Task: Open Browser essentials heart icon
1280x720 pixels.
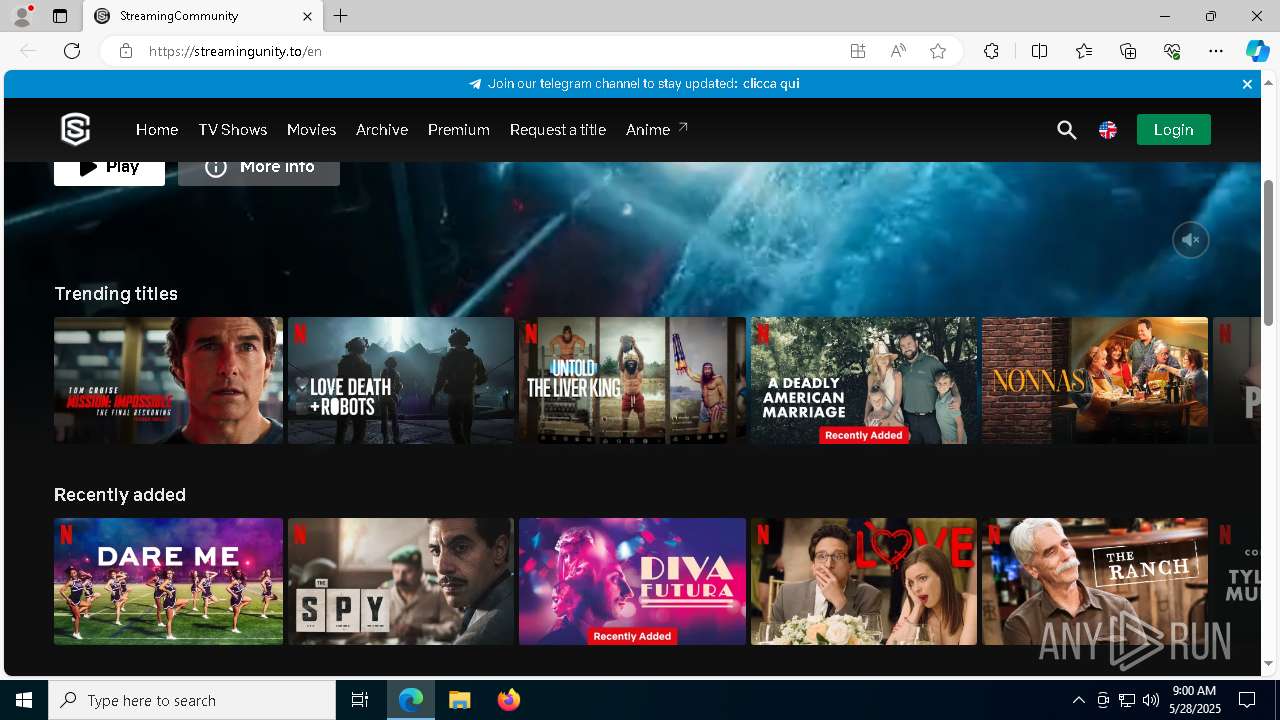Action: pyautogui.click(x=1172, y=51)
